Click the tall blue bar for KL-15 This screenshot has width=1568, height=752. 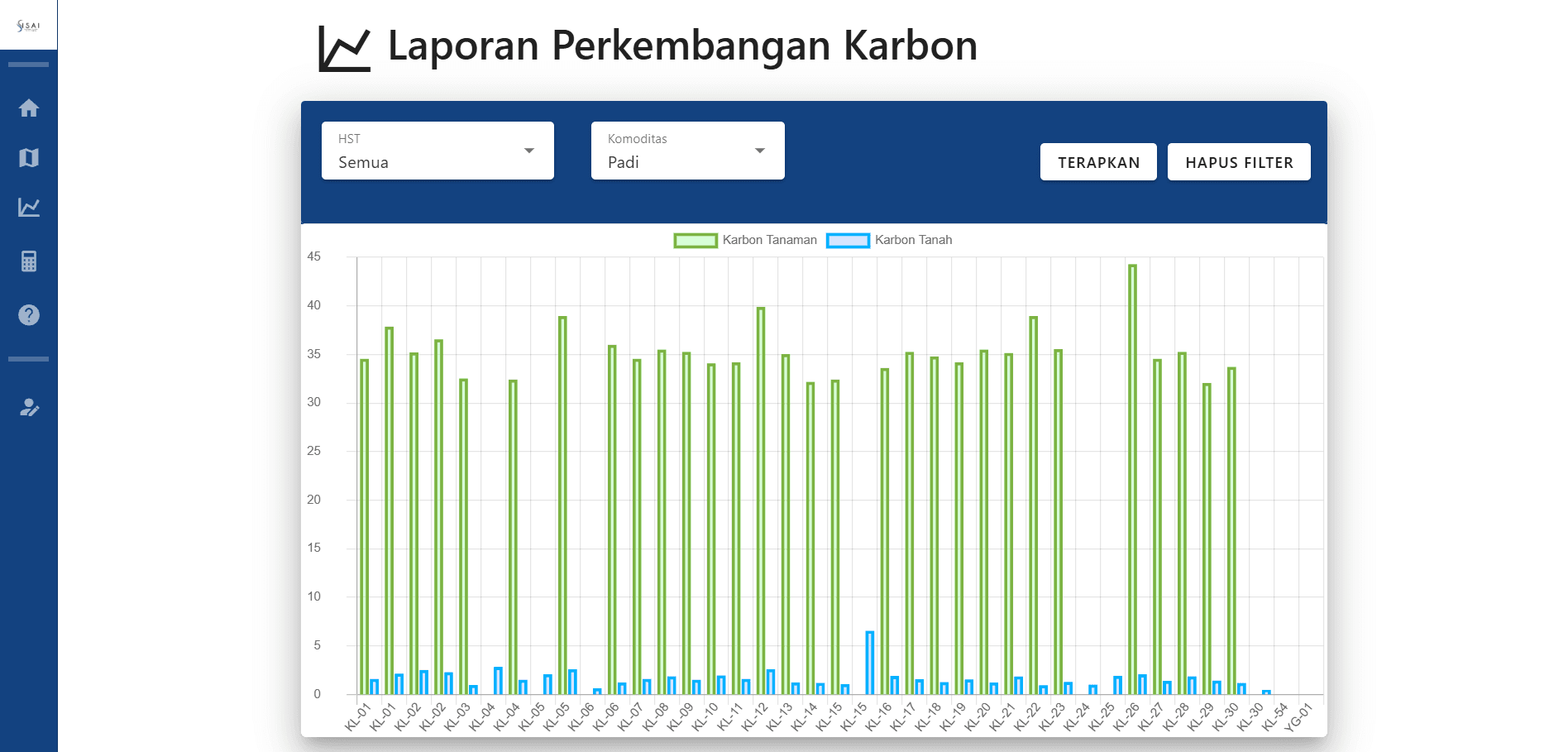click(869, 663)
